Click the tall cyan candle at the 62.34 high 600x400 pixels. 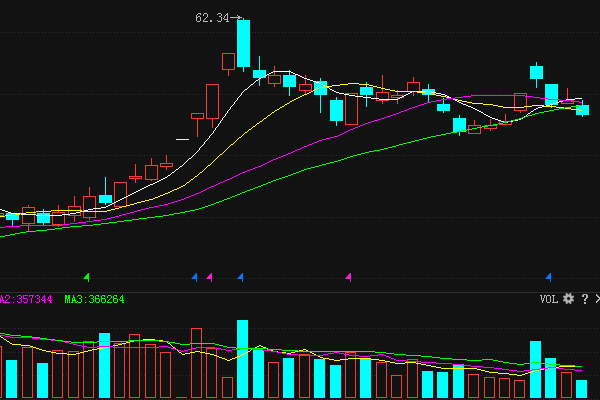[243, 44]
